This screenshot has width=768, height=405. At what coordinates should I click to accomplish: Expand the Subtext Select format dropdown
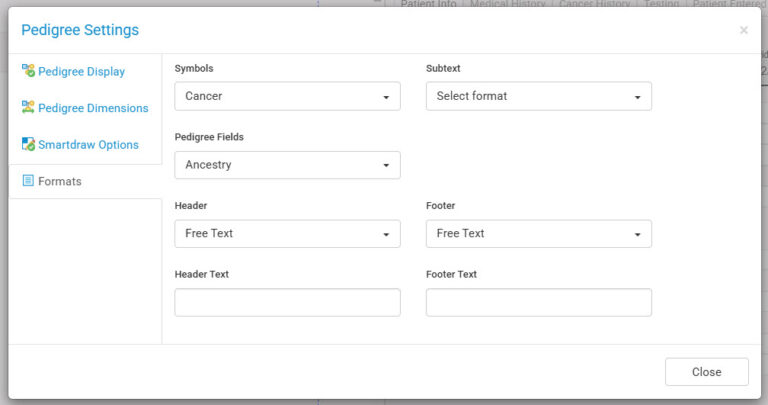(539, 96)
